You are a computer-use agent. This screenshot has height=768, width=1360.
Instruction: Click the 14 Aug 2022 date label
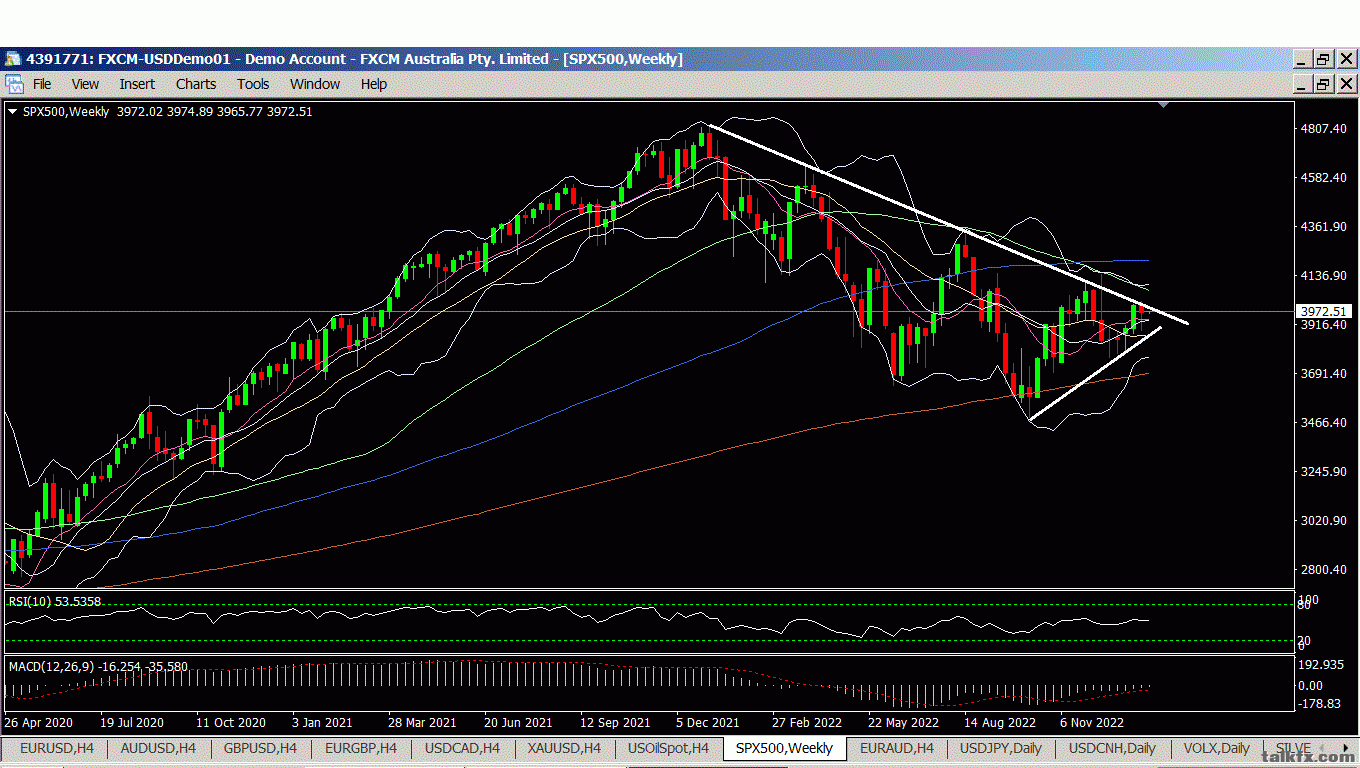(x=999, y=722)
